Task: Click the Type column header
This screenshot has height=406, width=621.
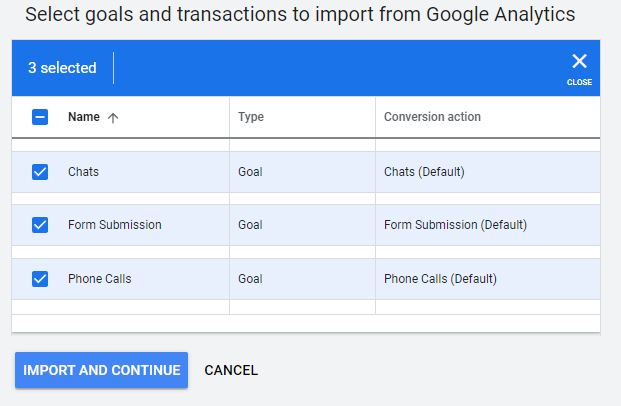Action: (251, 117)
